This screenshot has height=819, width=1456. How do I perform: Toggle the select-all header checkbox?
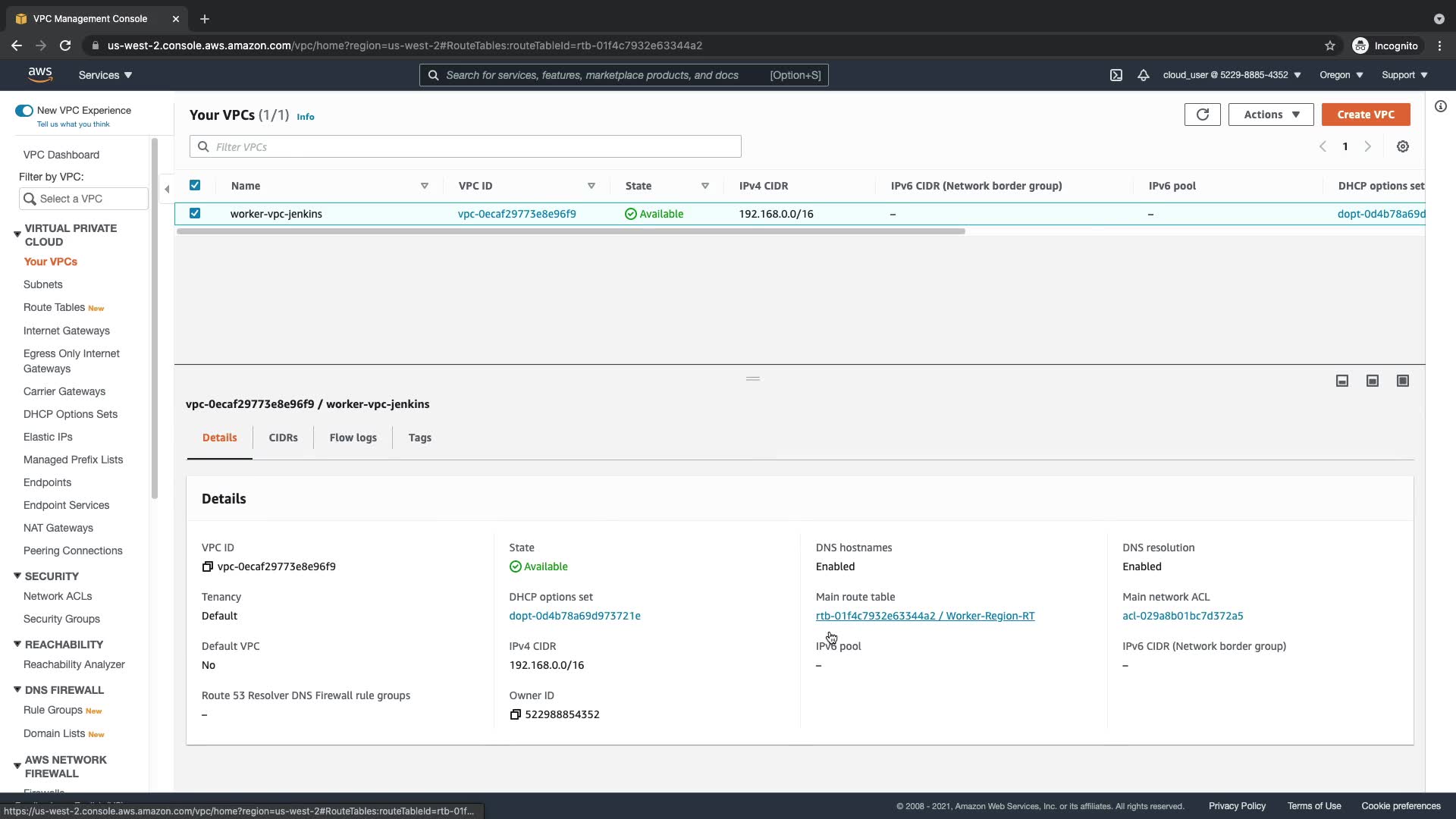[x=195, y=185]
